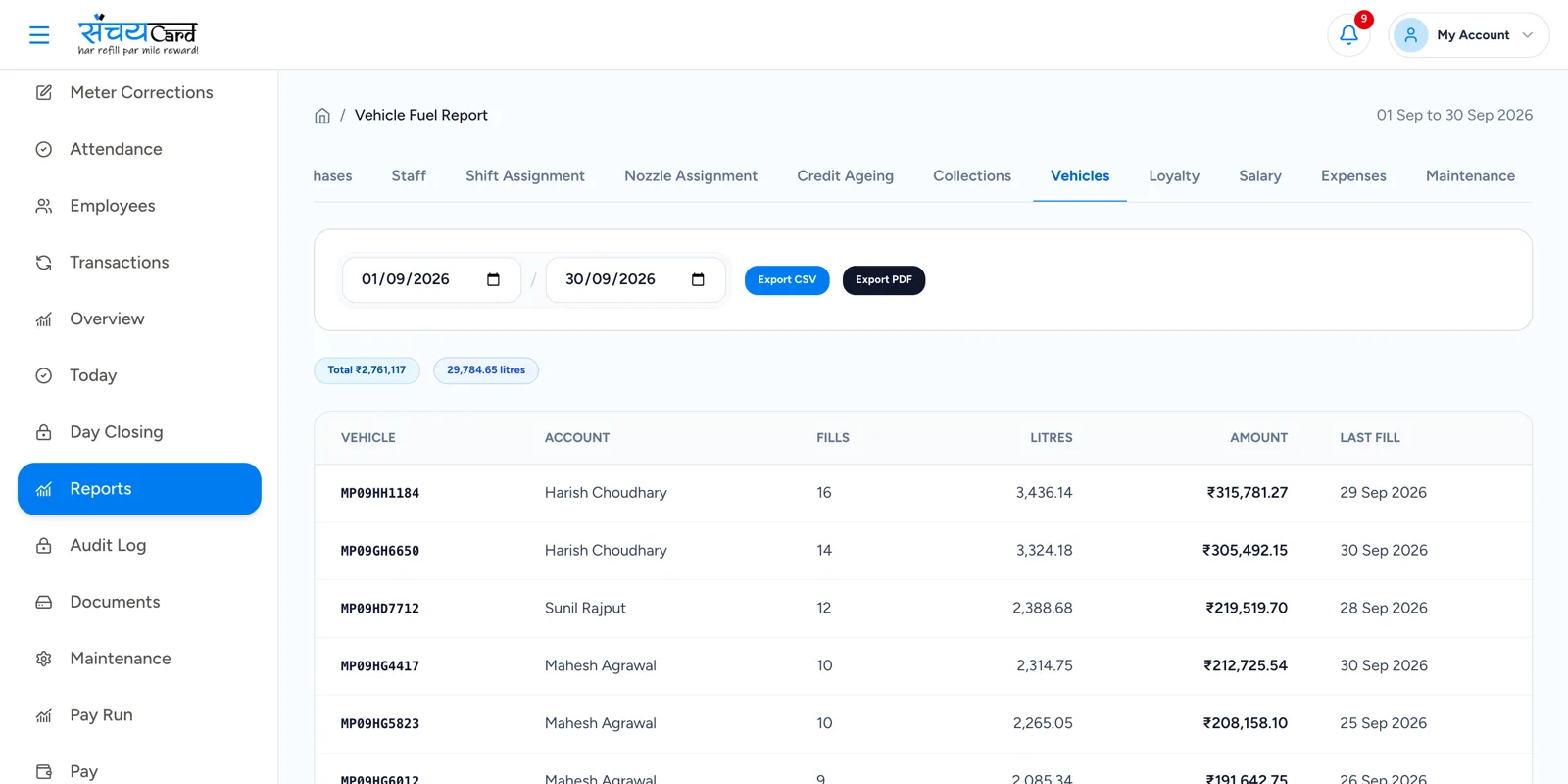Go to the Salary tab
The height and width of the screenshot is (784, 1568).
1260,176
